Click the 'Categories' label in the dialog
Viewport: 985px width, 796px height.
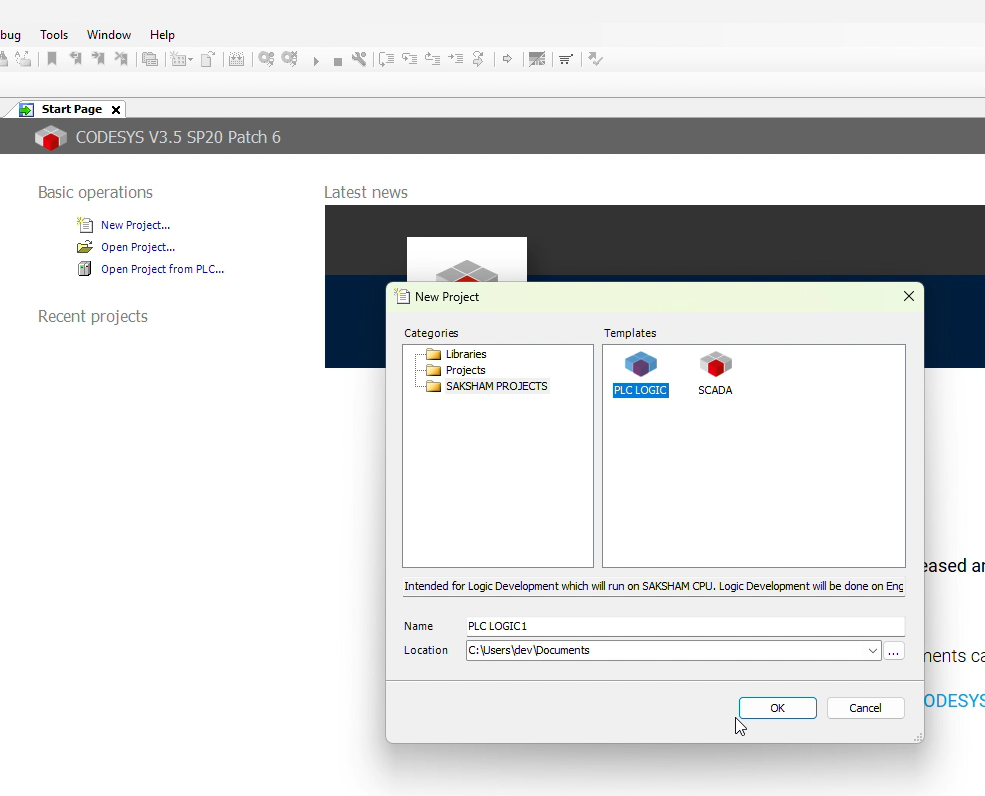[431, 333]
